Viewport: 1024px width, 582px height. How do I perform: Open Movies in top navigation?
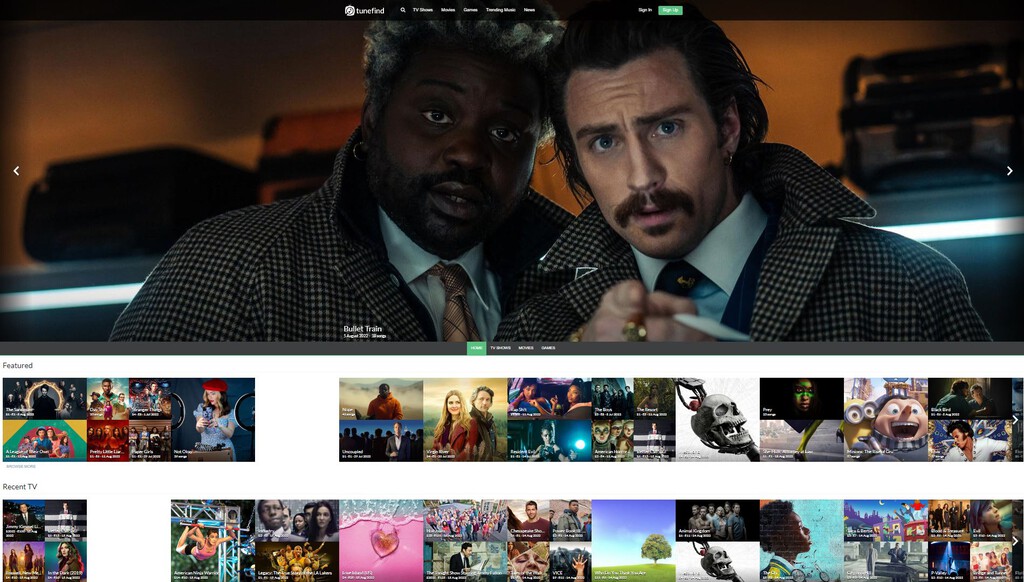tap(448, 10)
